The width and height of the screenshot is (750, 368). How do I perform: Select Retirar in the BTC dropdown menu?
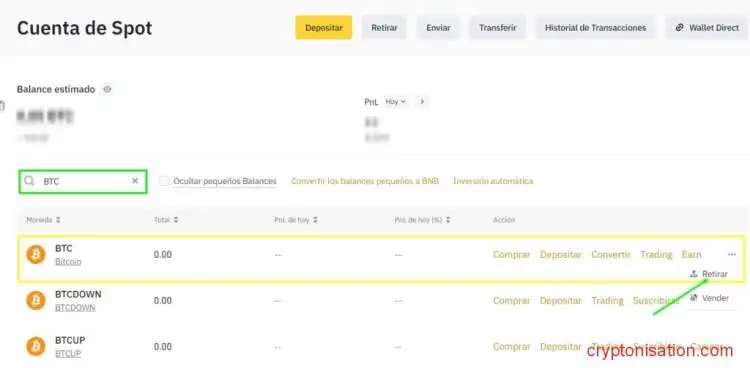[709, 274]
